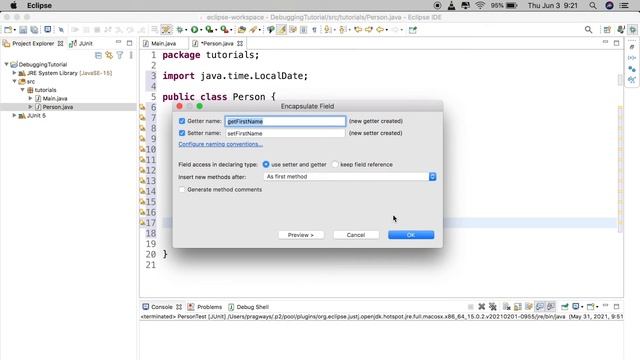Click the Pin Console icon
The image size is (640, 360).
(564, 307)
